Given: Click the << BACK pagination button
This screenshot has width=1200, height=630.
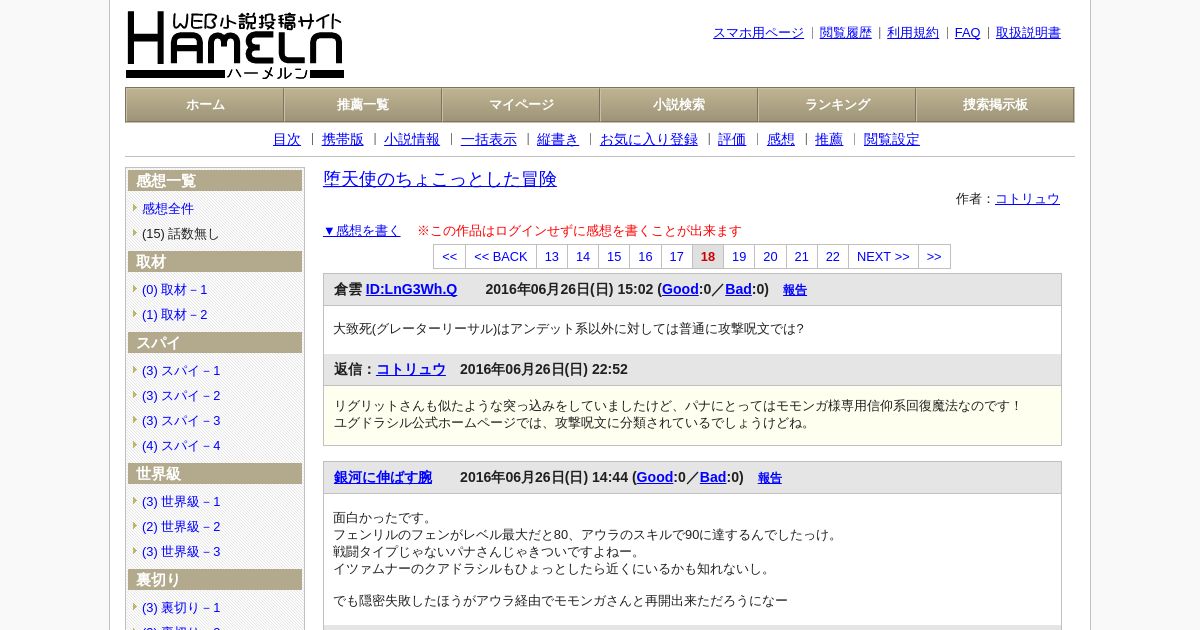Looking at the screenshot, I should tap(501, 257).
